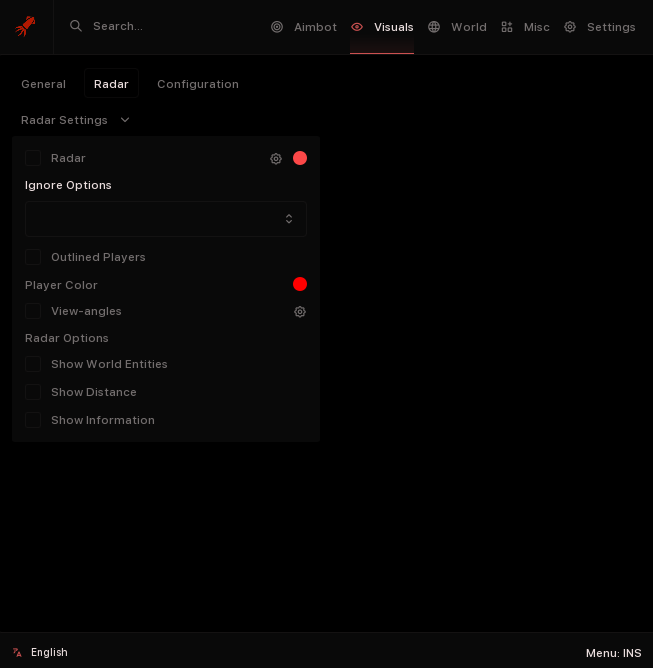Open the Settings tab

[600, 27]
